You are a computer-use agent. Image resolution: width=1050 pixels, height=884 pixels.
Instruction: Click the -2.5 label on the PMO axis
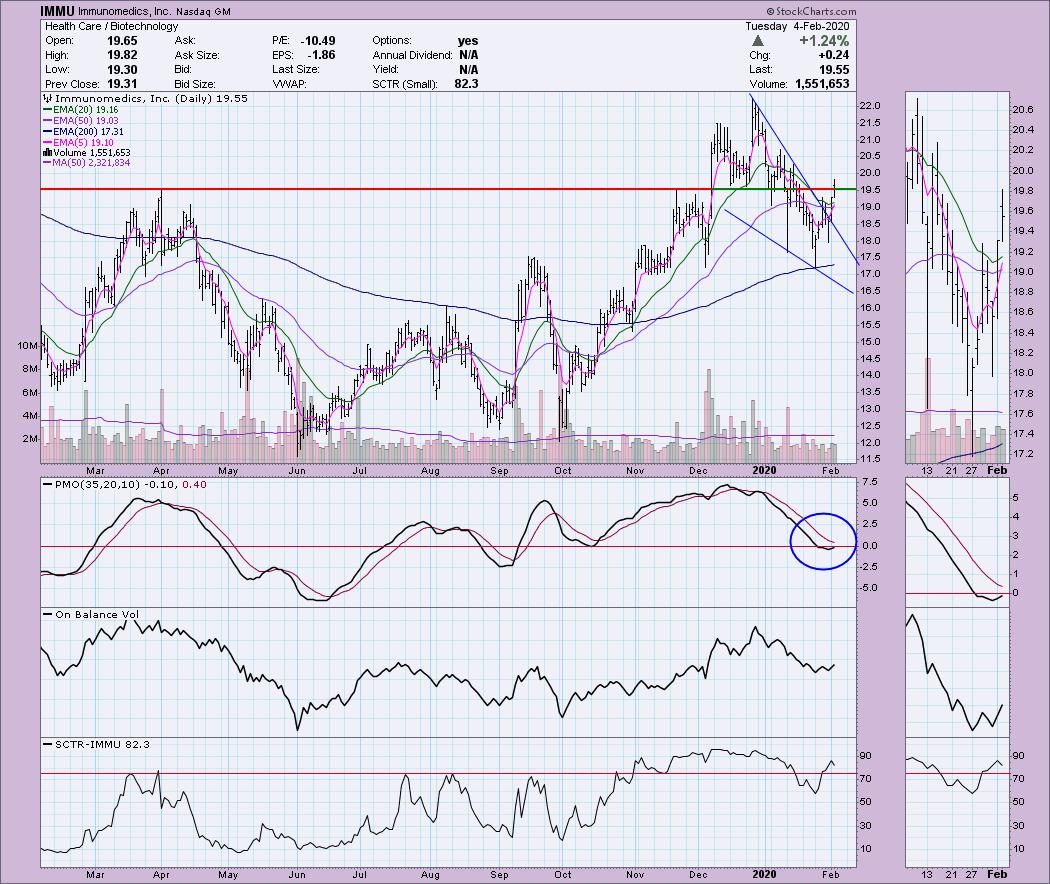click(x=869, y=567)
